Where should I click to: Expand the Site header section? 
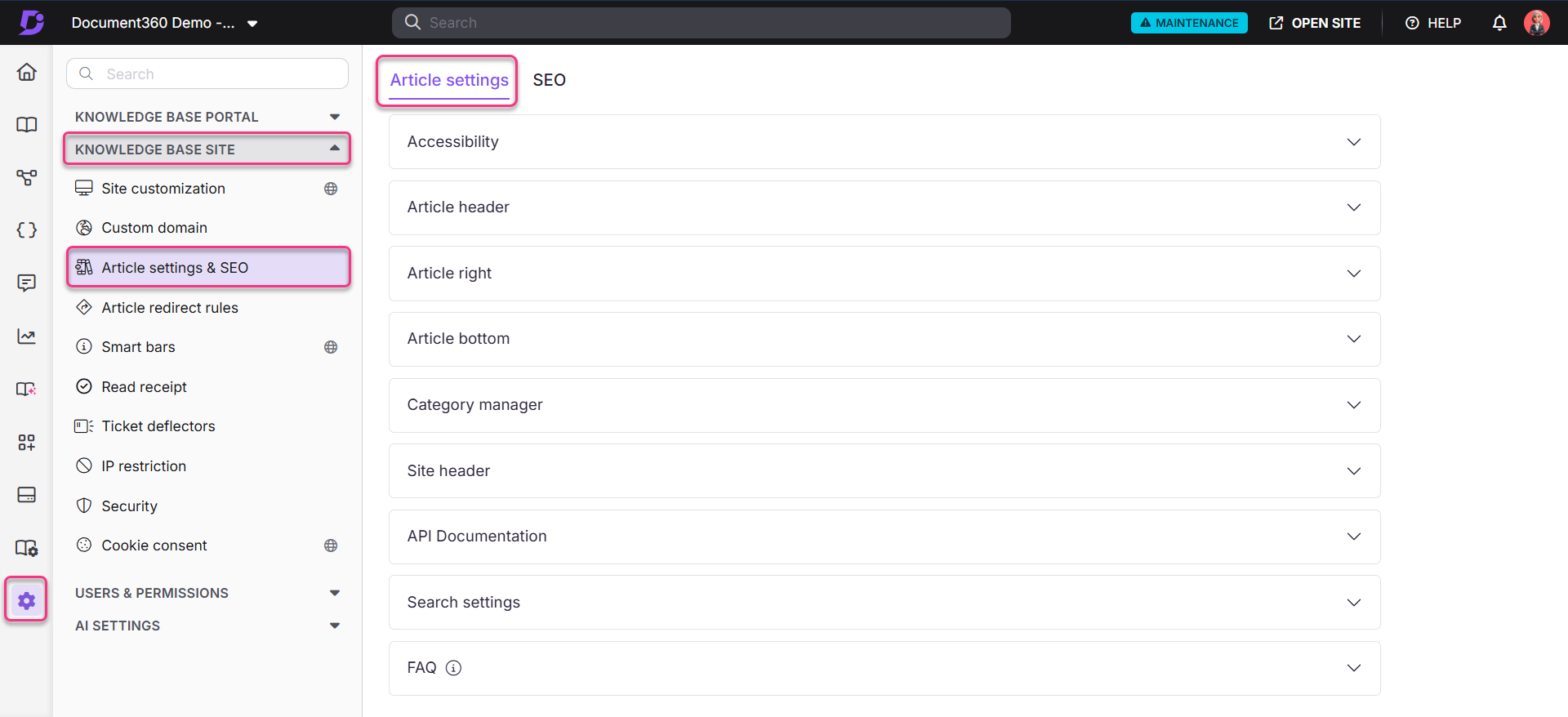884,471
